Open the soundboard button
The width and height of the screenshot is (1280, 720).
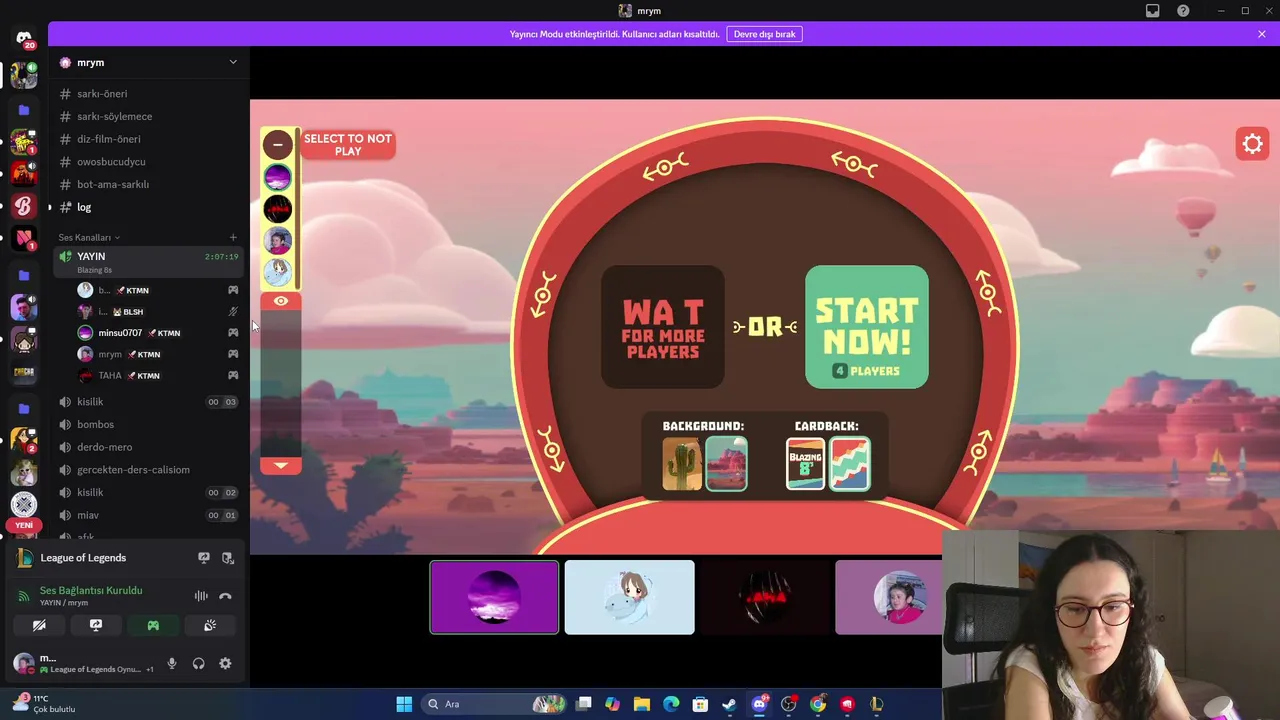(x=210, y=625)
